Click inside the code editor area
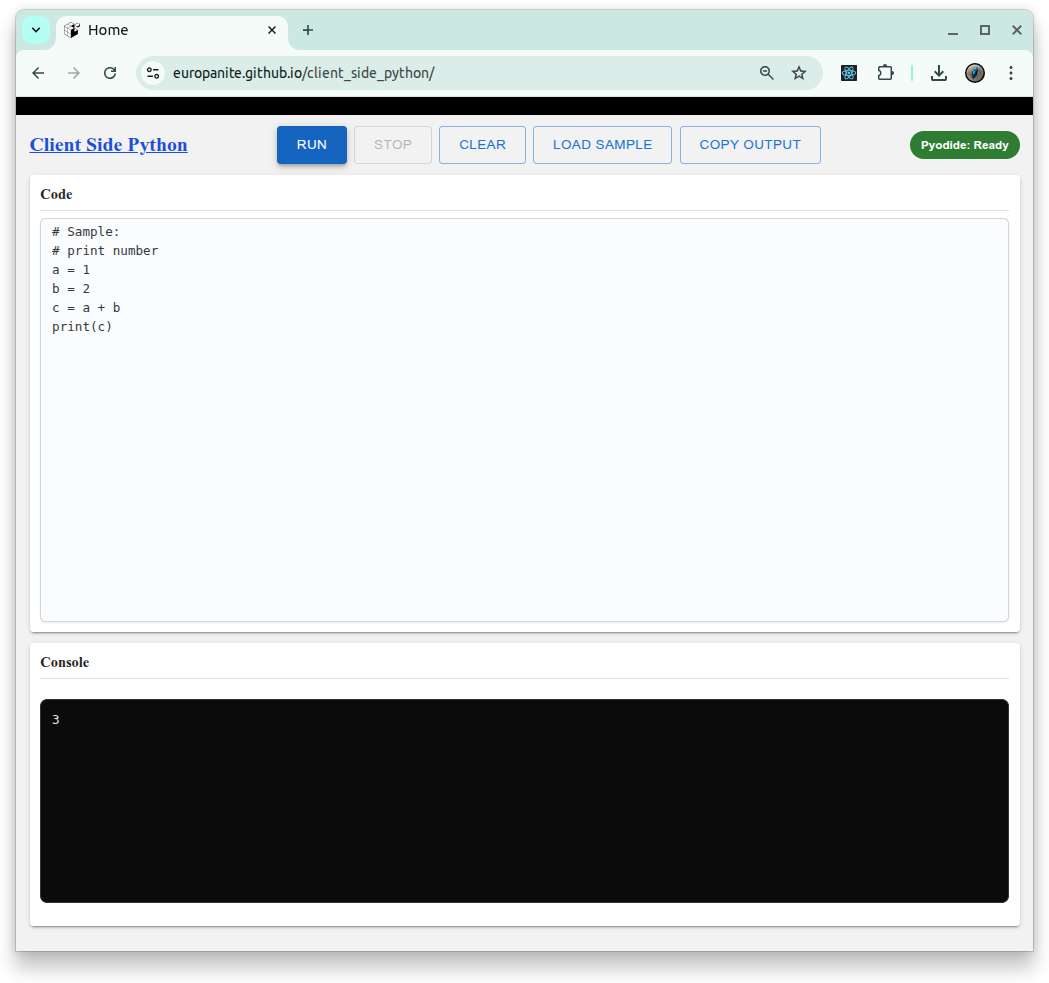Image resolution: width=1049 pixels, height=983 pixels. pyautogui.click(x=524, y=420)
